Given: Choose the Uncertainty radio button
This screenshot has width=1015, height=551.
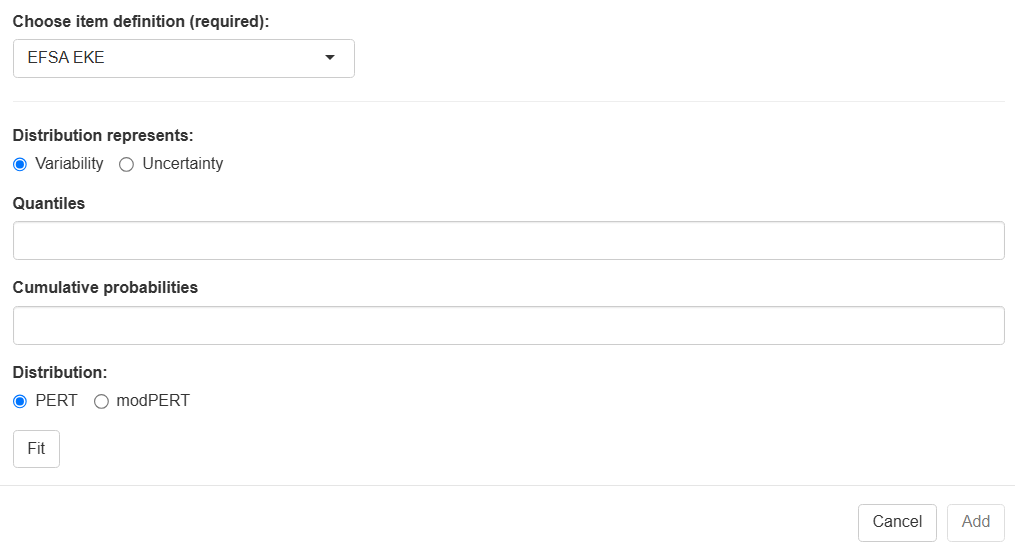Looking at the screenshot, I should pyautogui.click(x=126, y=164).
